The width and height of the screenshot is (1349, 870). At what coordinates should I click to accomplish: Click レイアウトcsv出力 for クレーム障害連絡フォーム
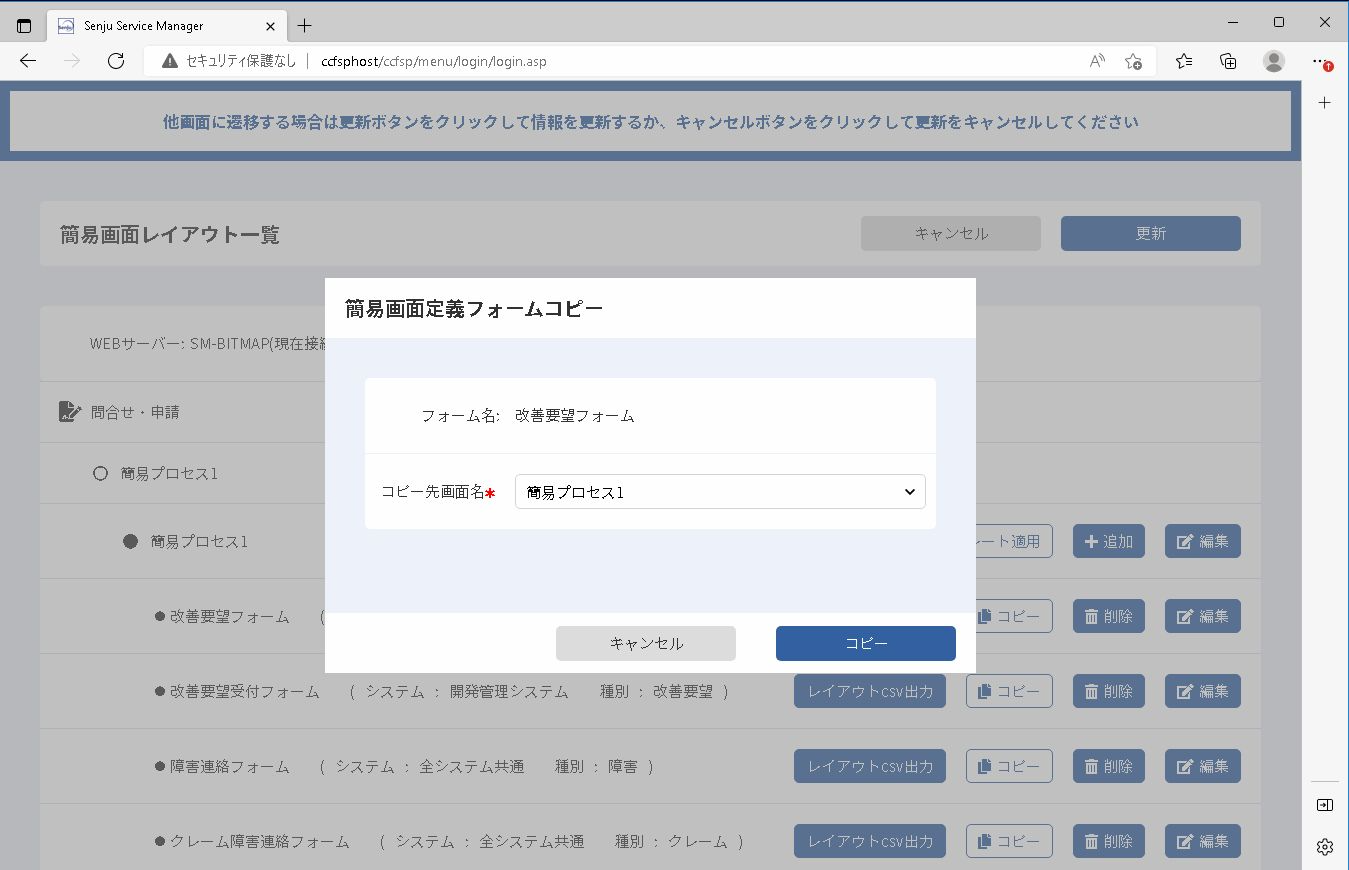coord(870,841)
